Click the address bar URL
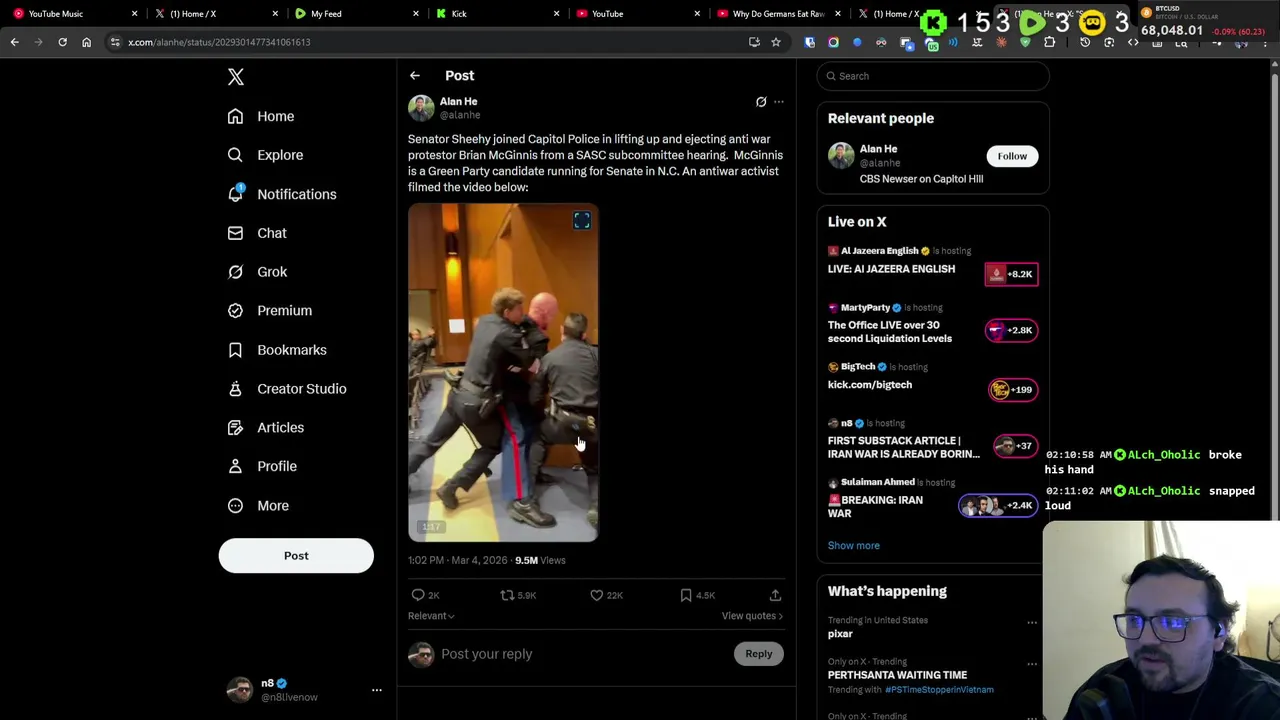 pos(219,42)
